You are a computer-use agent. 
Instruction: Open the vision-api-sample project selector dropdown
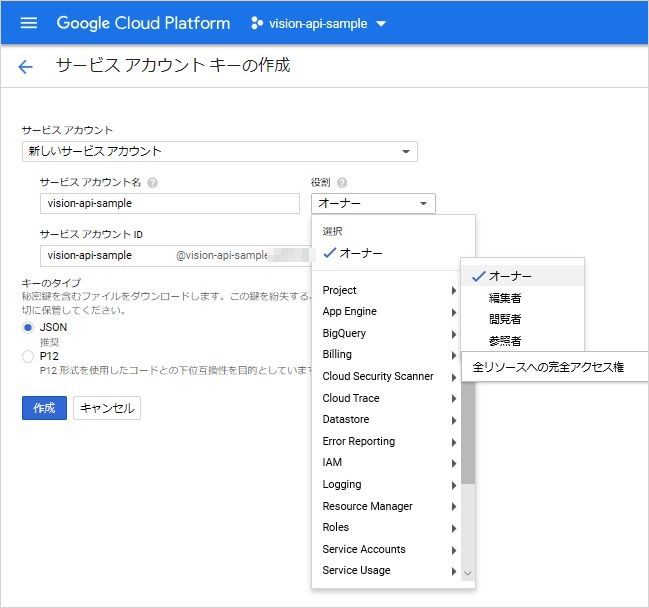[319, 24]
